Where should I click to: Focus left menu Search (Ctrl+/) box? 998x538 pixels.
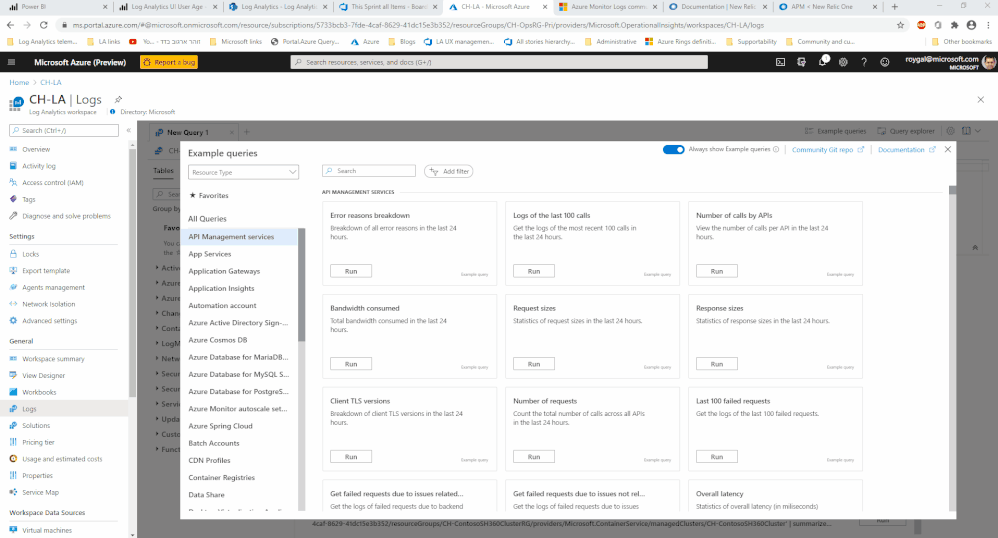[x=64, y=130]
